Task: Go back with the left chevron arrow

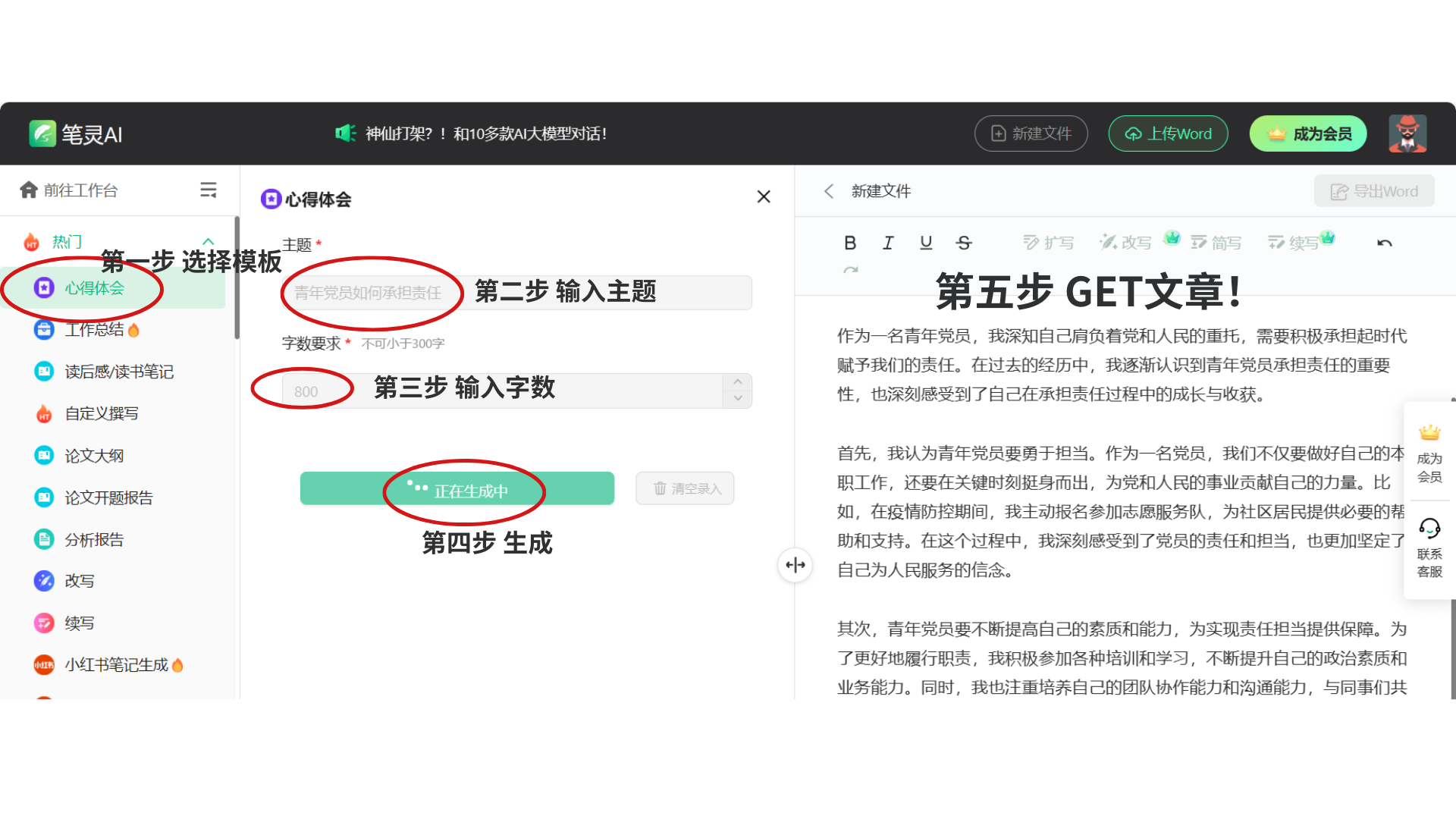Action: tap(829, 191)
